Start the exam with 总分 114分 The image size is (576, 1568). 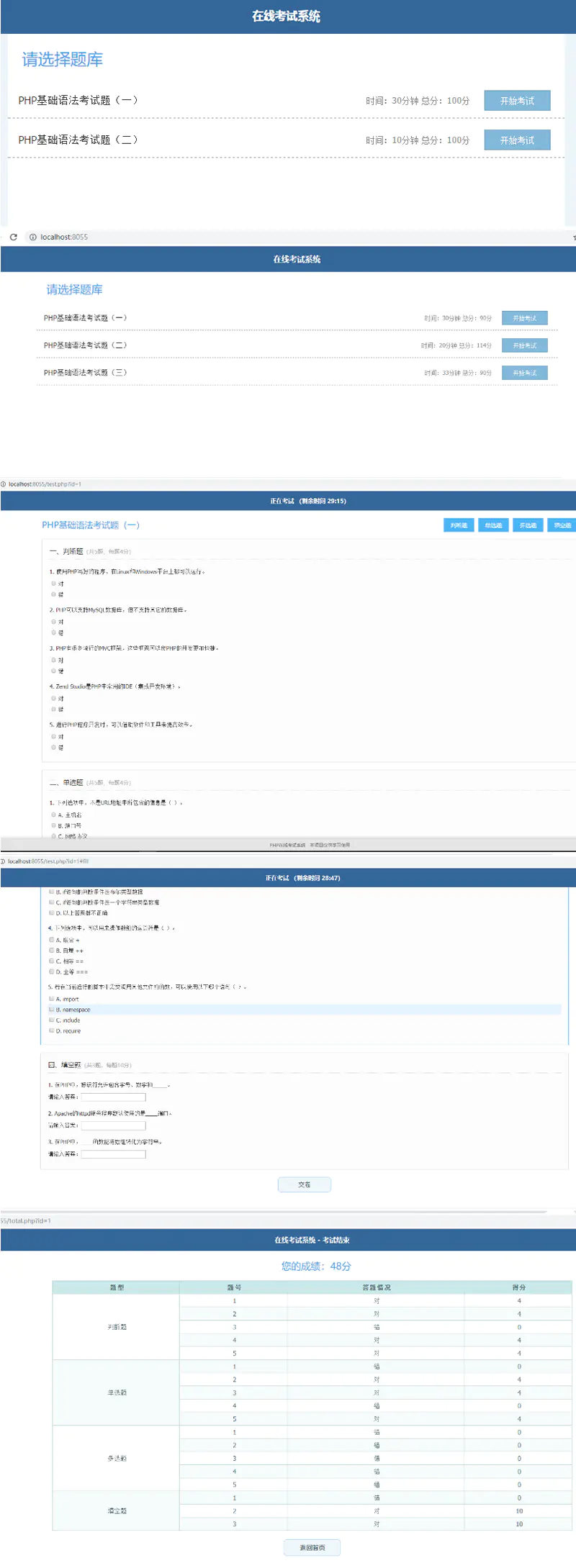pyautogui.click(x=524, y=345)
